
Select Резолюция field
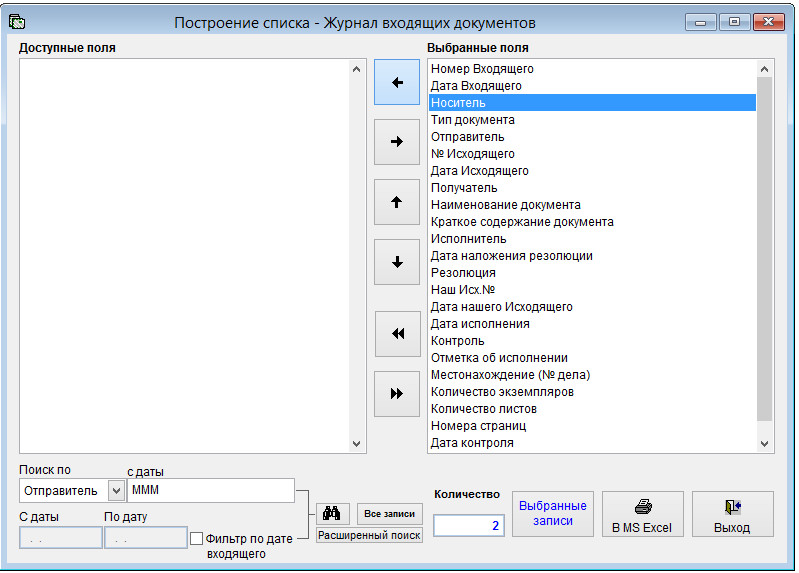tap(592, 273)
